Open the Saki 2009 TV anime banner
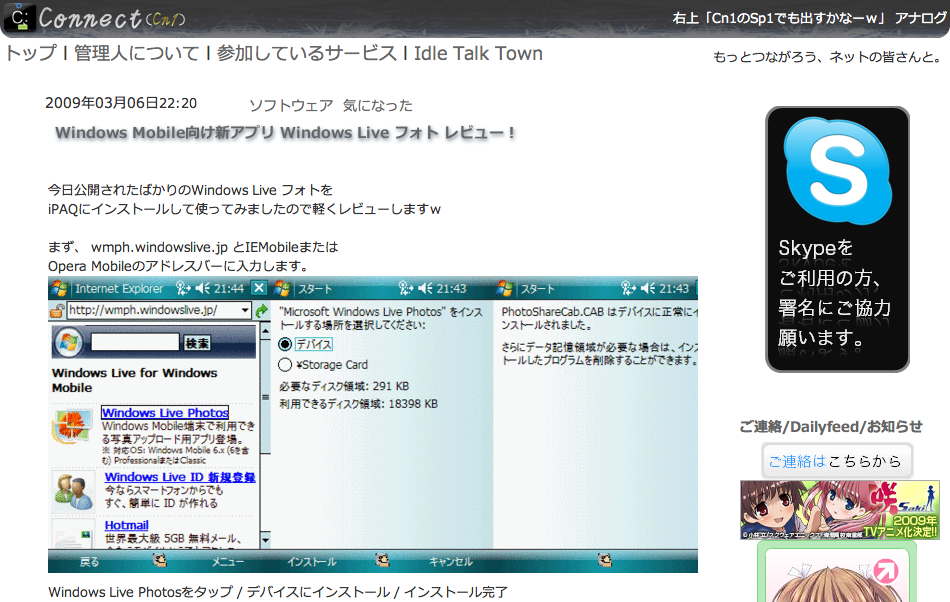 tap(840, 510)
